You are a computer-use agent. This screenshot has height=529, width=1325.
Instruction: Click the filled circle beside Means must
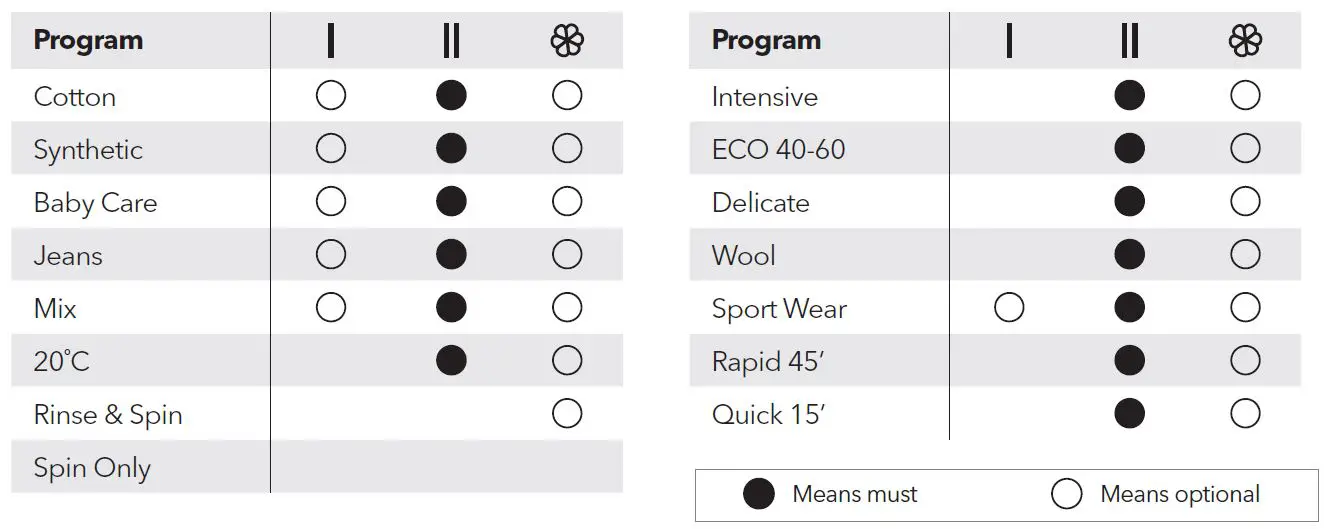[759, 494]
